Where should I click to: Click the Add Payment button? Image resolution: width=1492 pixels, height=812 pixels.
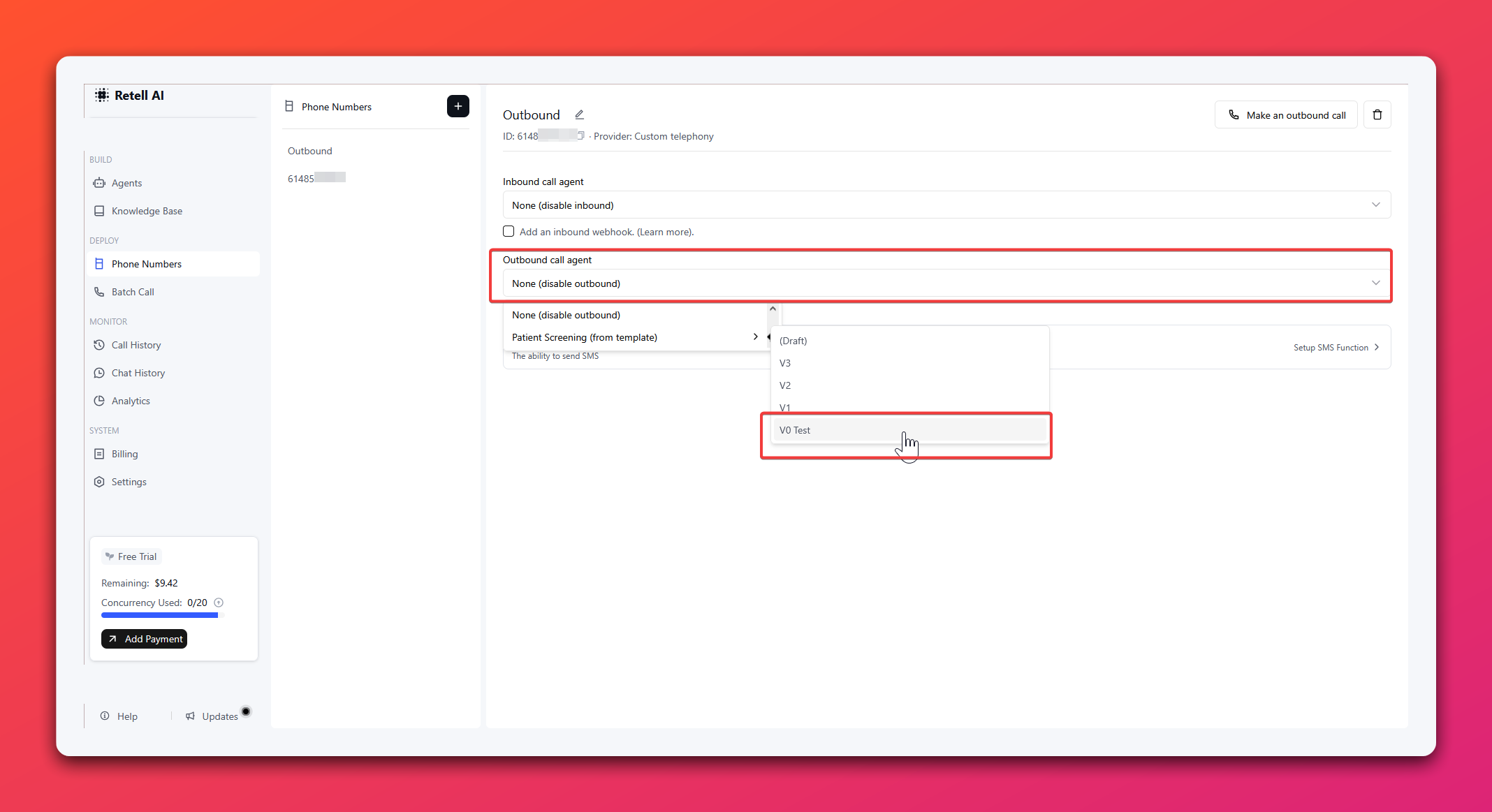pyautogui.click(x=145, y=639)
